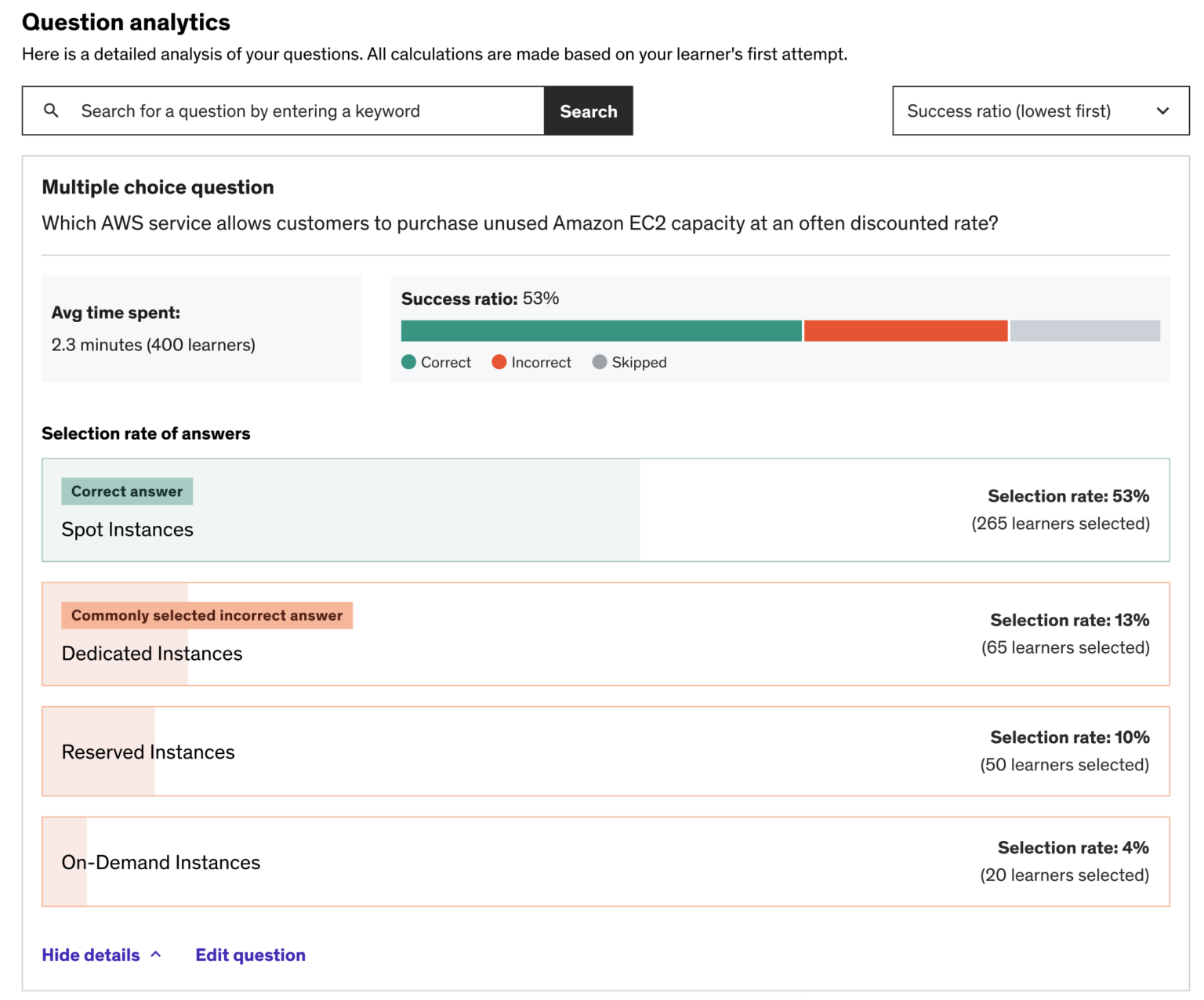Click the green correct segment of bar
The width and height of the screenshot is (1204, 1000).
601,331
